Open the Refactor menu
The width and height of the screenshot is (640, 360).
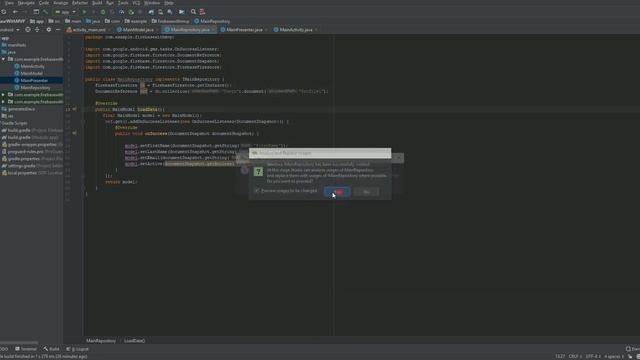point(80,3)
